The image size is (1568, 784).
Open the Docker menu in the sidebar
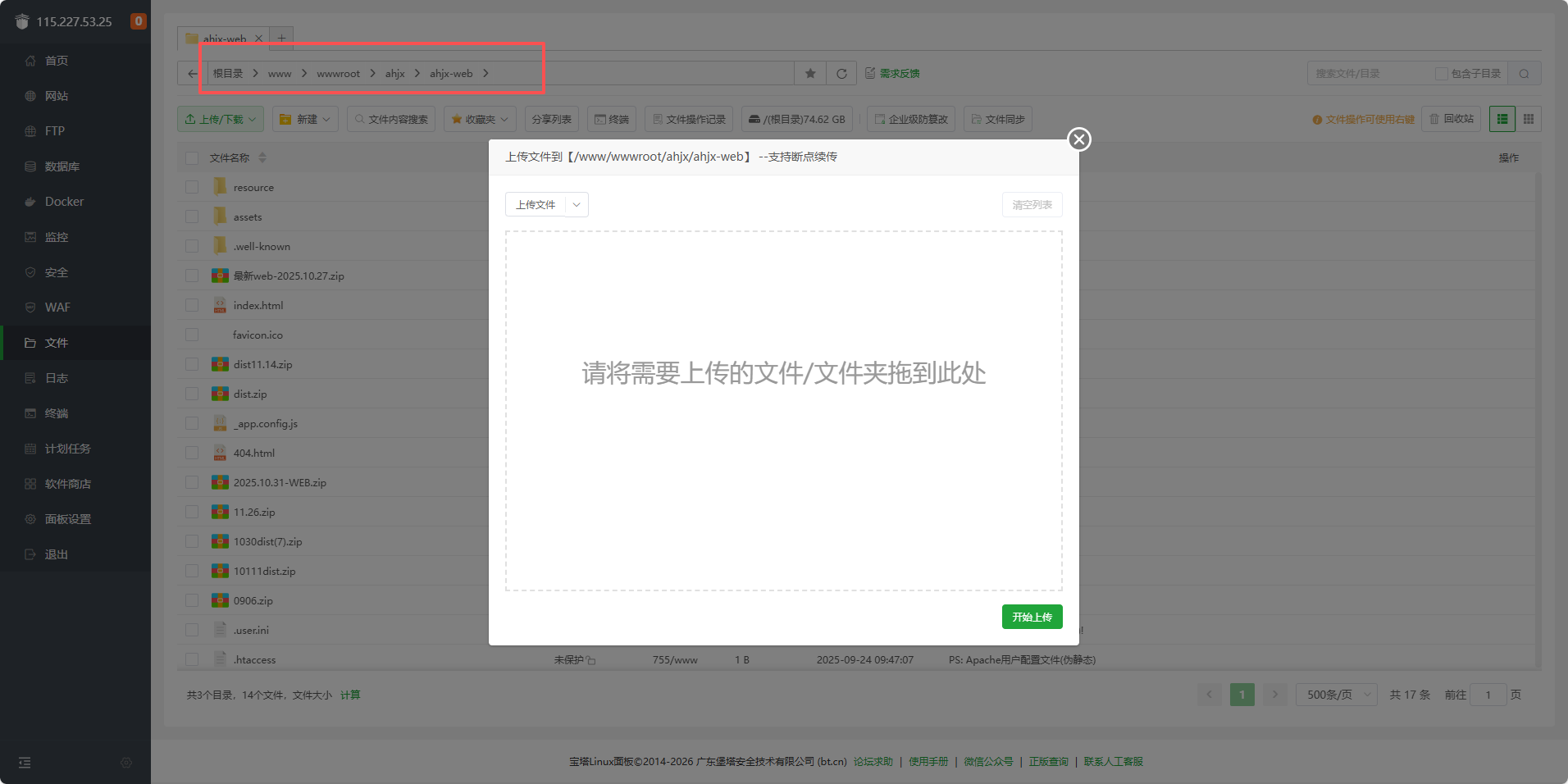(x=64, y=202)
